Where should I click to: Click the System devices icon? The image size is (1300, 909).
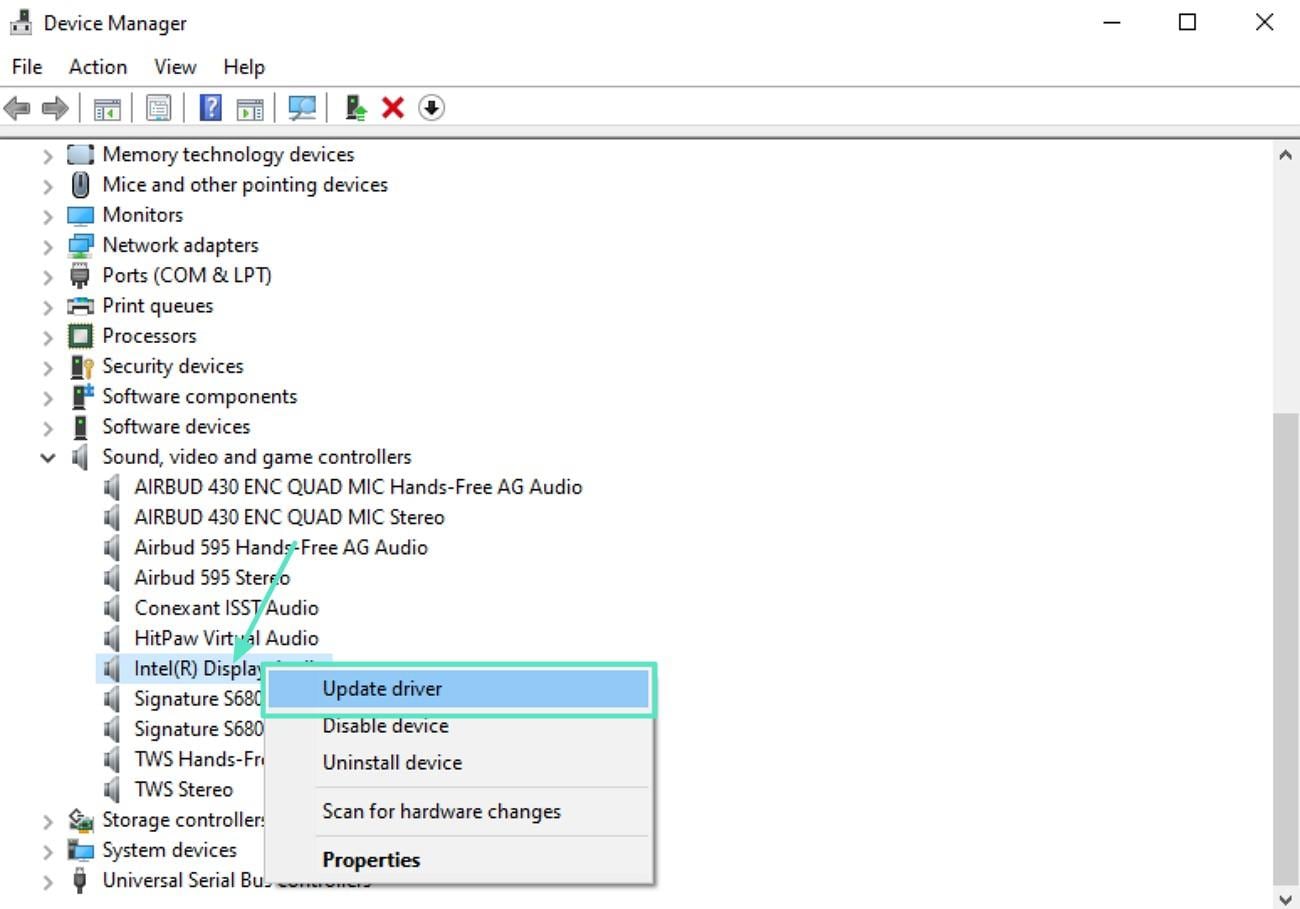click(x=80, y=850)
